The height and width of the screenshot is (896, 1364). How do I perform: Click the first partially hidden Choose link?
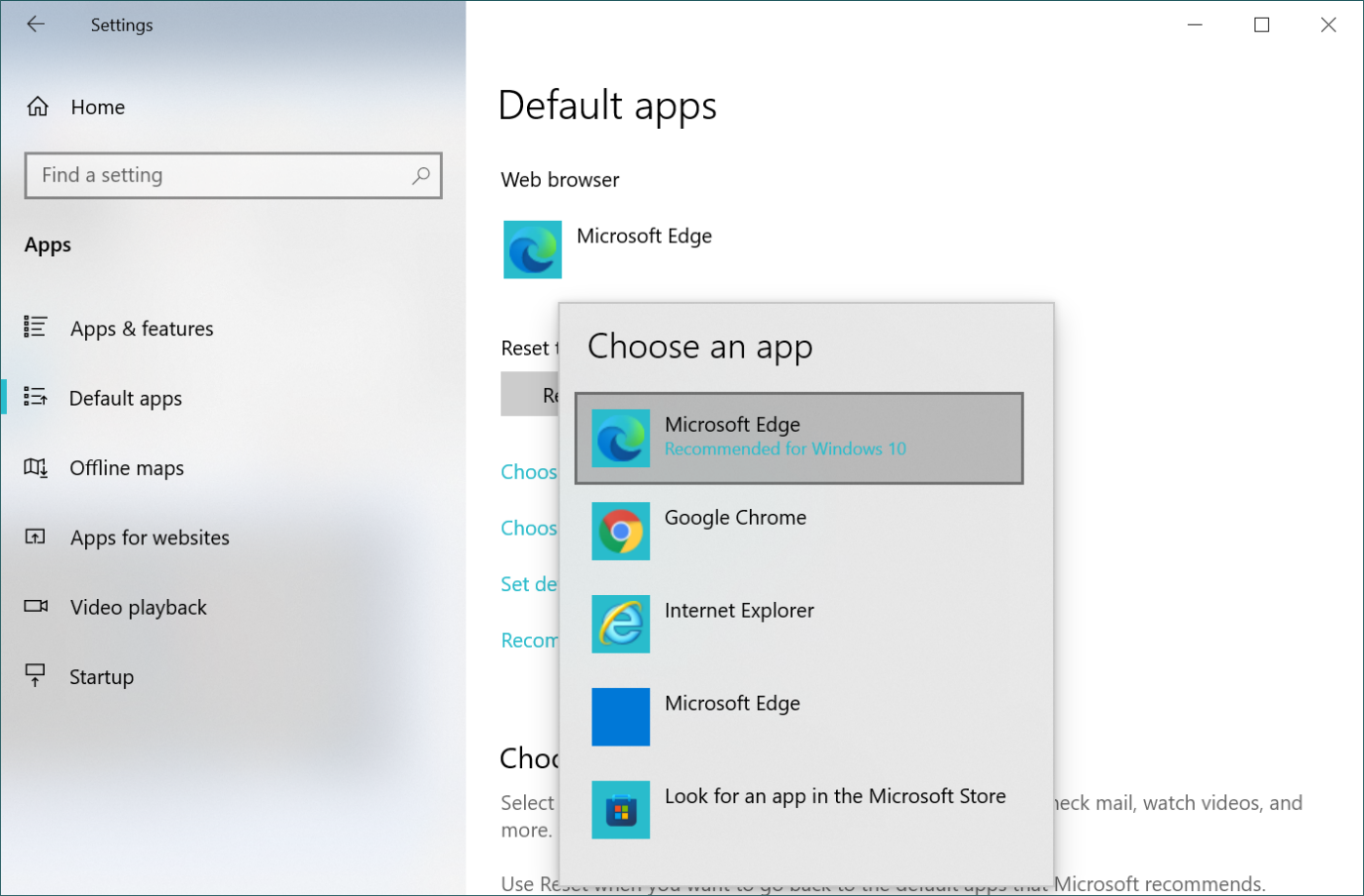pyautogui.click(x=529, y=472)
